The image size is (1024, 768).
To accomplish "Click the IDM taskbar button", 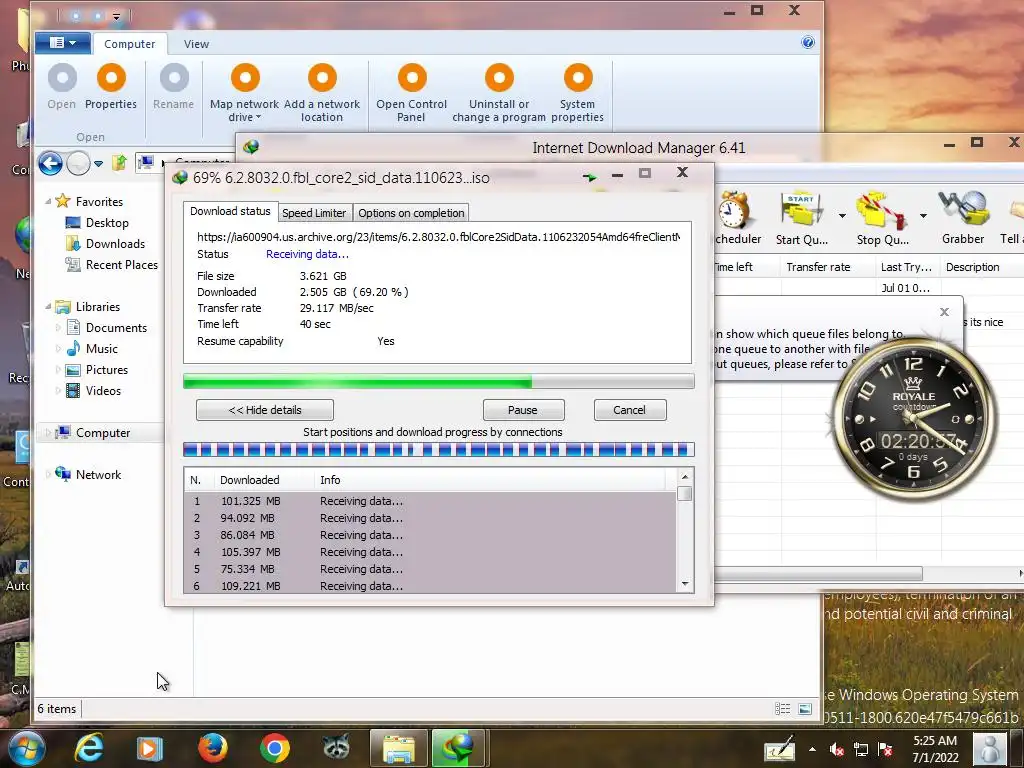I will tap(459, 748).
